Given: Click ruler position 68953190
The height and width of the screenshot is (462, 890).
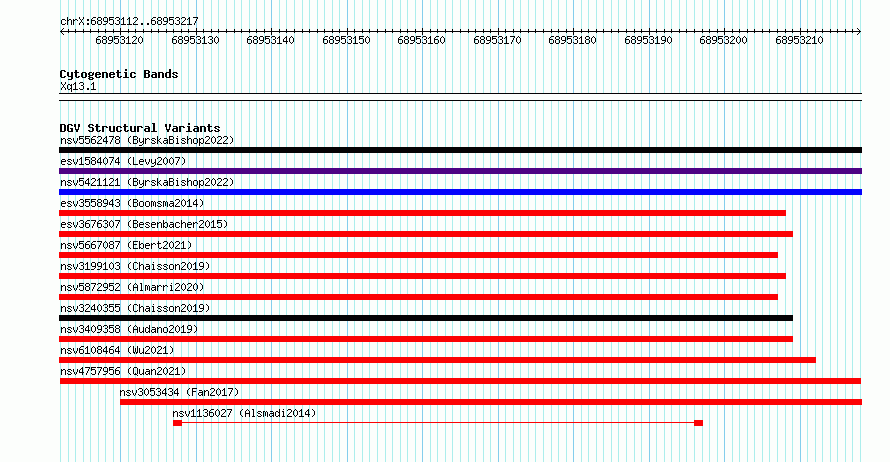Looking at the screenshot, I should coord(648,40).
